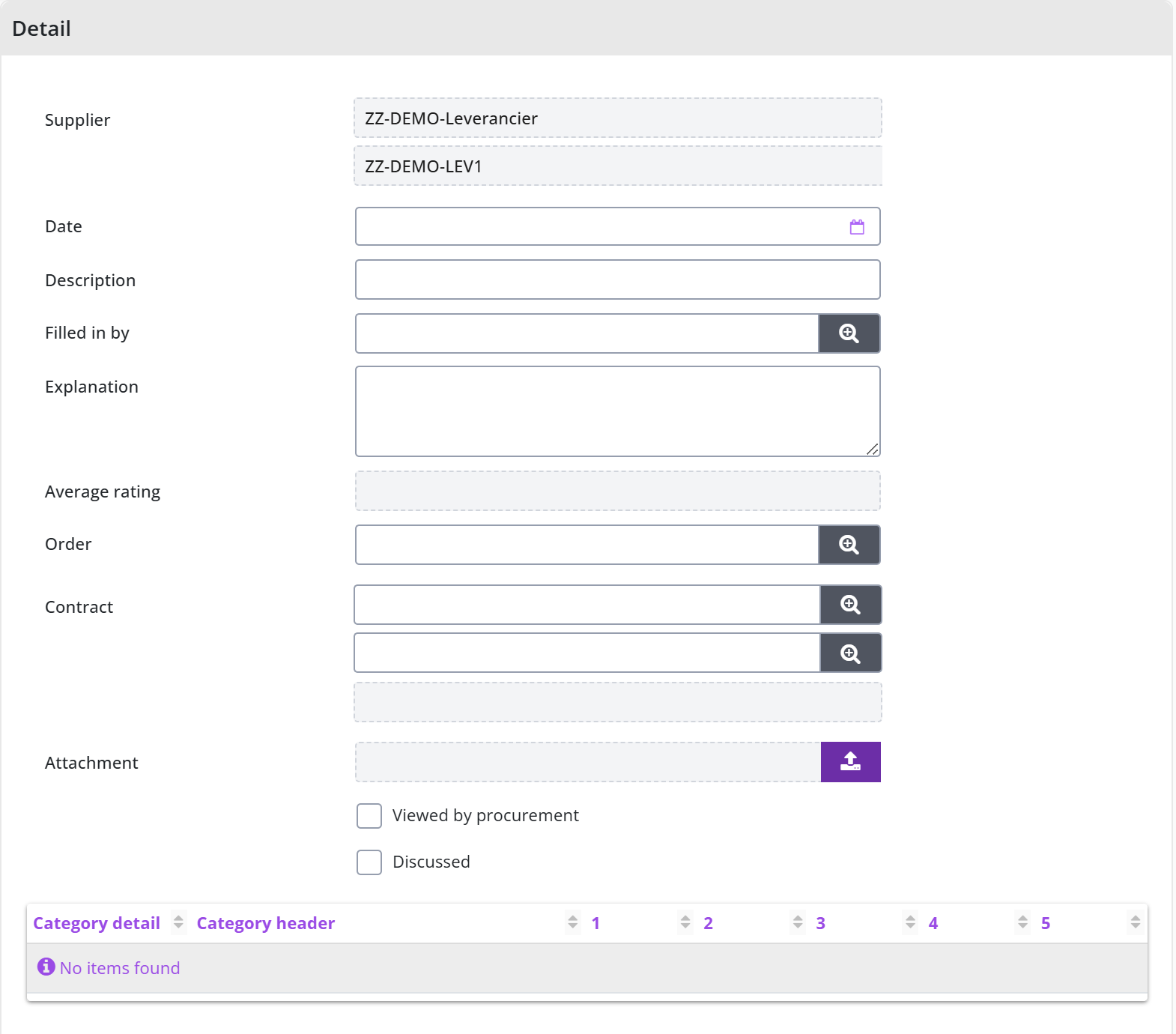
Task: Check the Discussed checkbox
Action: pyautogui.click(x=369, y=862)
